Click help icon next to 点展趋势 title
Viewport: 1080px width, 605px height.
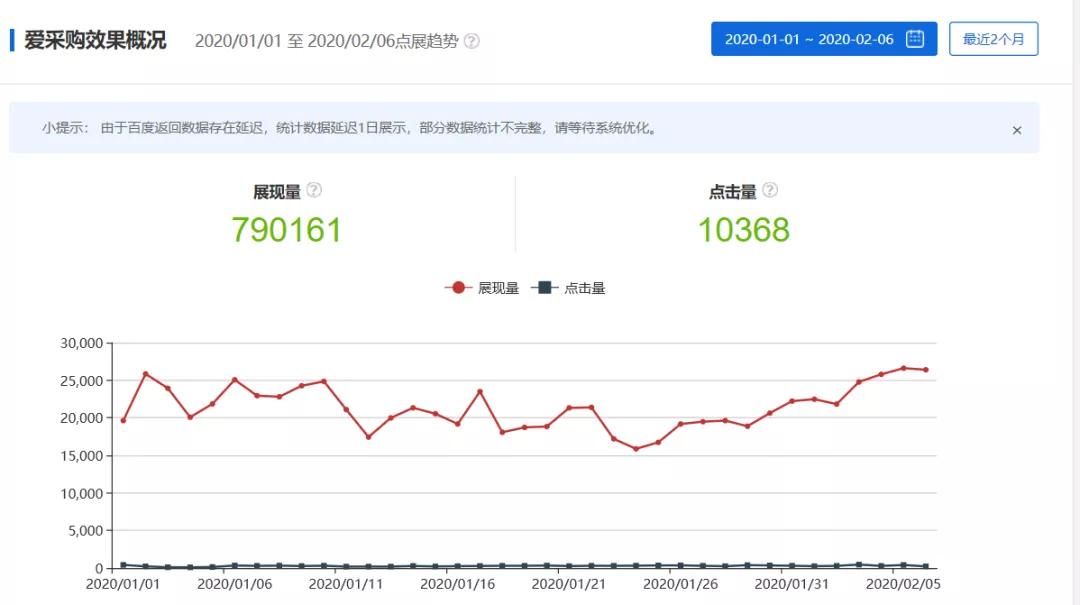pyautogui.click(x=472, y=41)
